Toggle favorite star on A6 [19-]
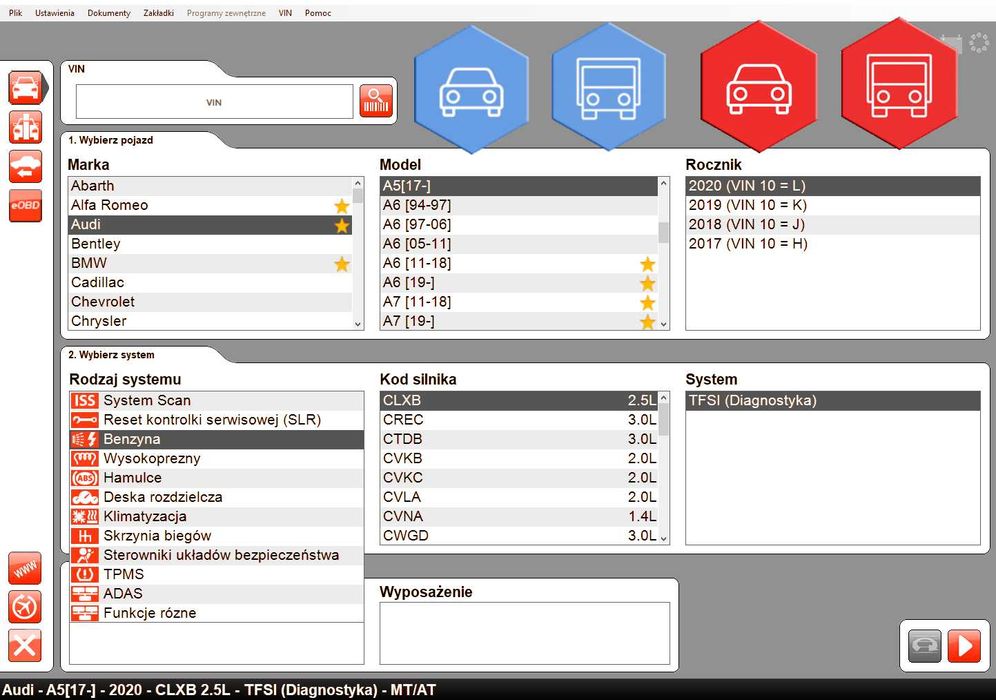 coord(647,283)
